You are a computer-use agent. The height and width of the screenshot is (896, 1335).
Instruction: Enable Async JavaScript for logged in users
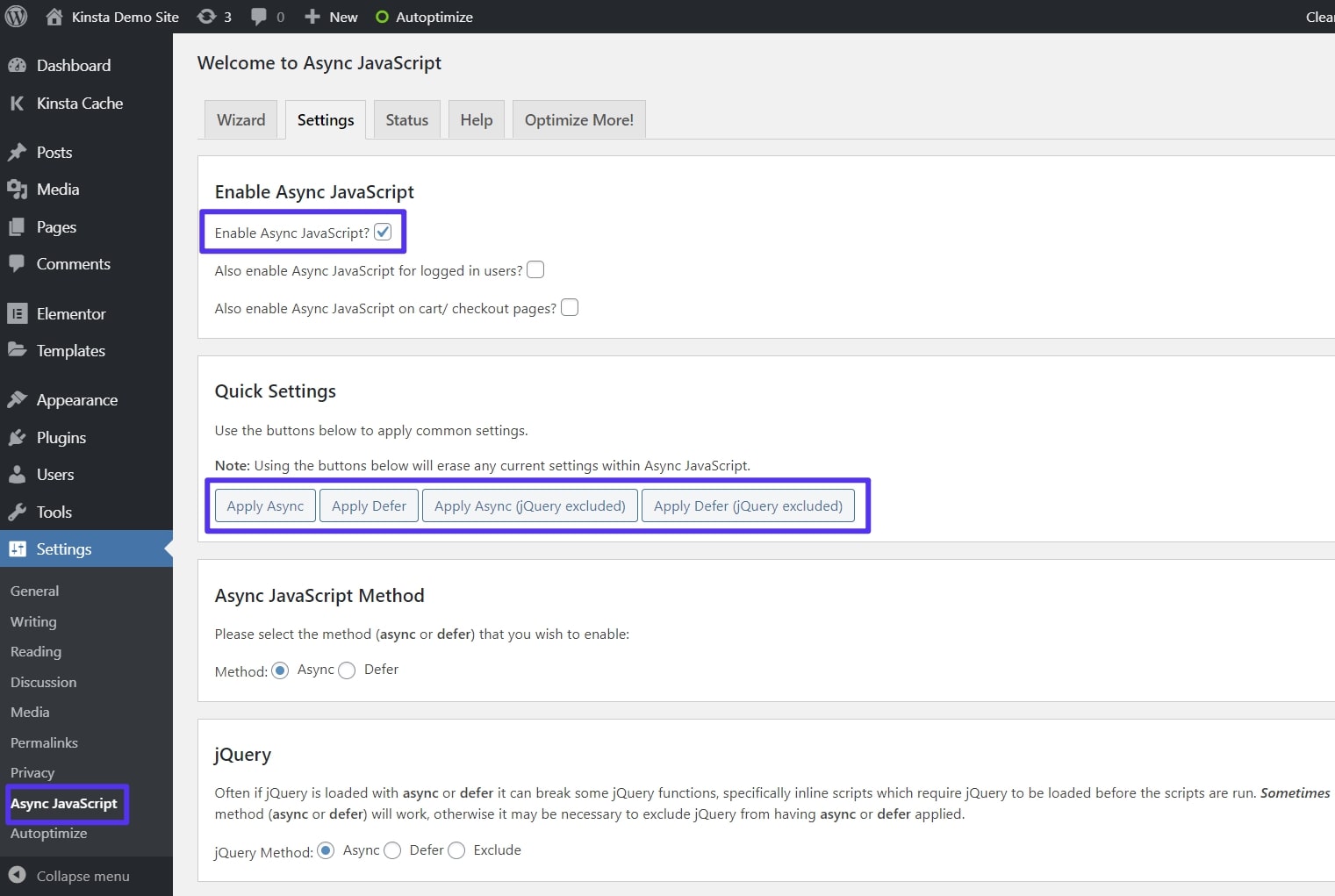(x=535, y=269)
